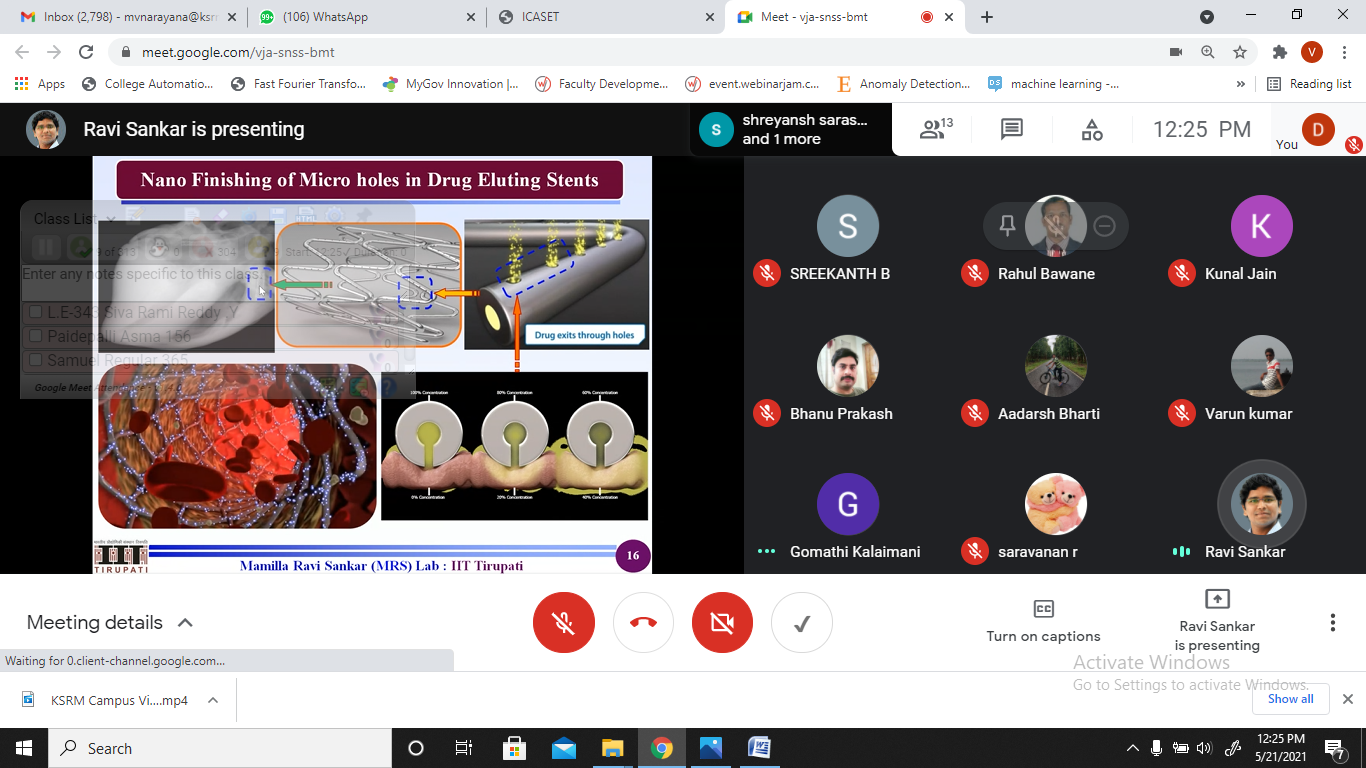Check the L.E-343 Siva Rami Reddy box
Image resolution: width=1366 pixels, height=768 pixels.
[x=36, y=312]
